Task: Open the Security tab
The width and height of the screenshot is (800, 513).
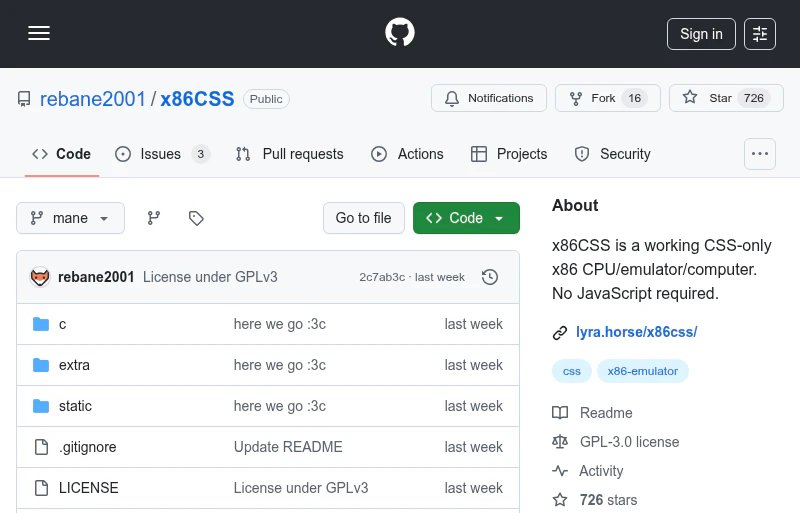Action: (x=612, y=154)
